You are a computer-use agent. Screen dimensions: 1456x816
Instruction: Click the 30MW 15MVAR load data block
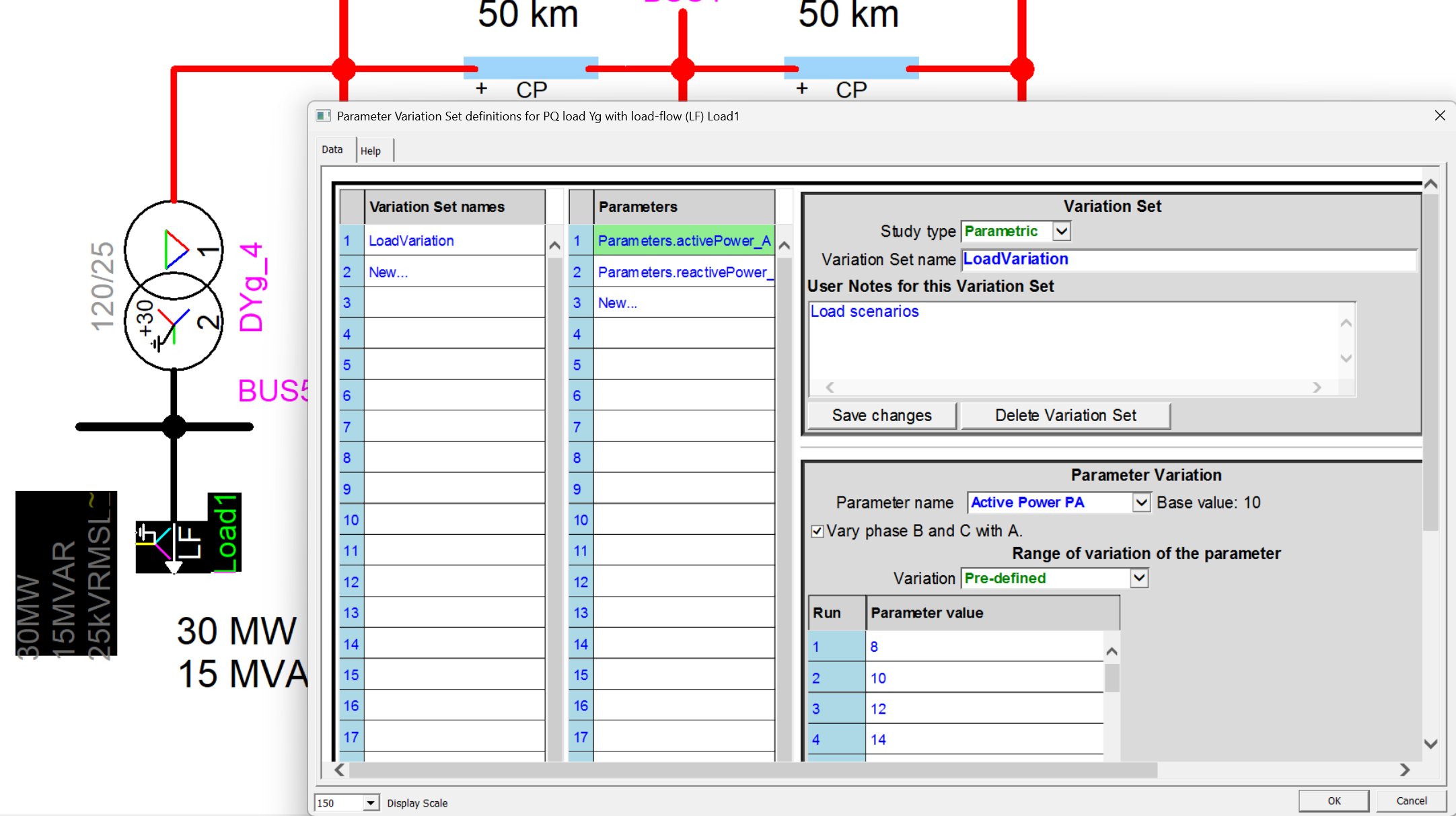pos(65,575)
